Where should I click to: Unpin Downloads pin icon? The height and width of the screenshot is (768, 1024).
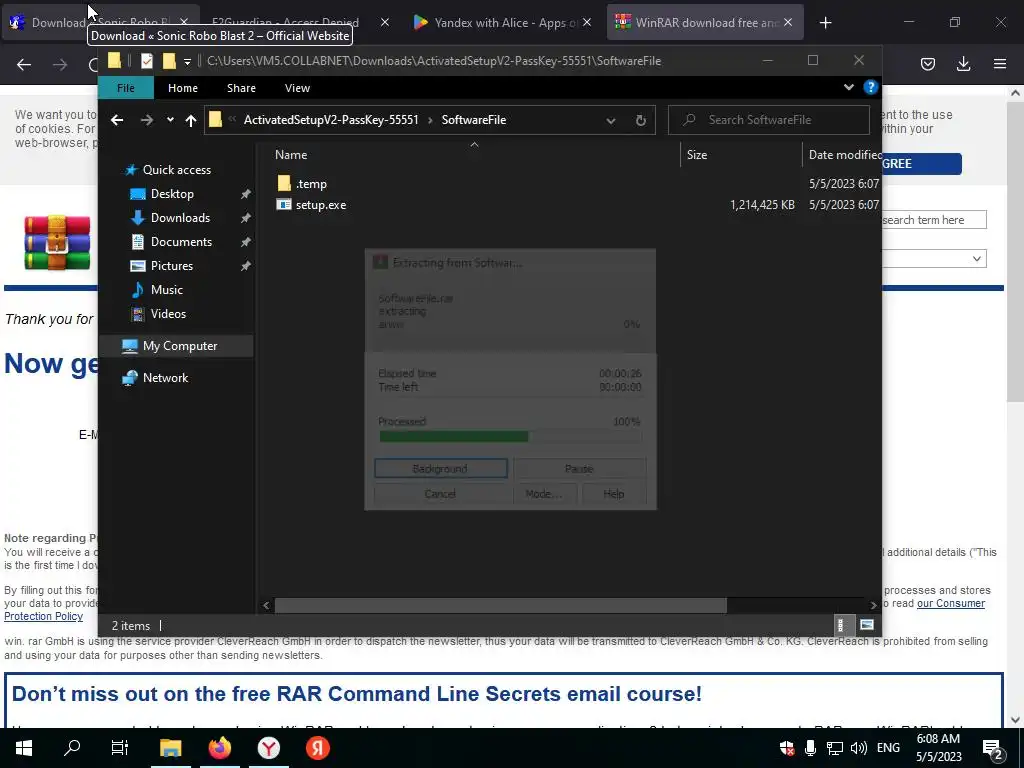[246, 218]
